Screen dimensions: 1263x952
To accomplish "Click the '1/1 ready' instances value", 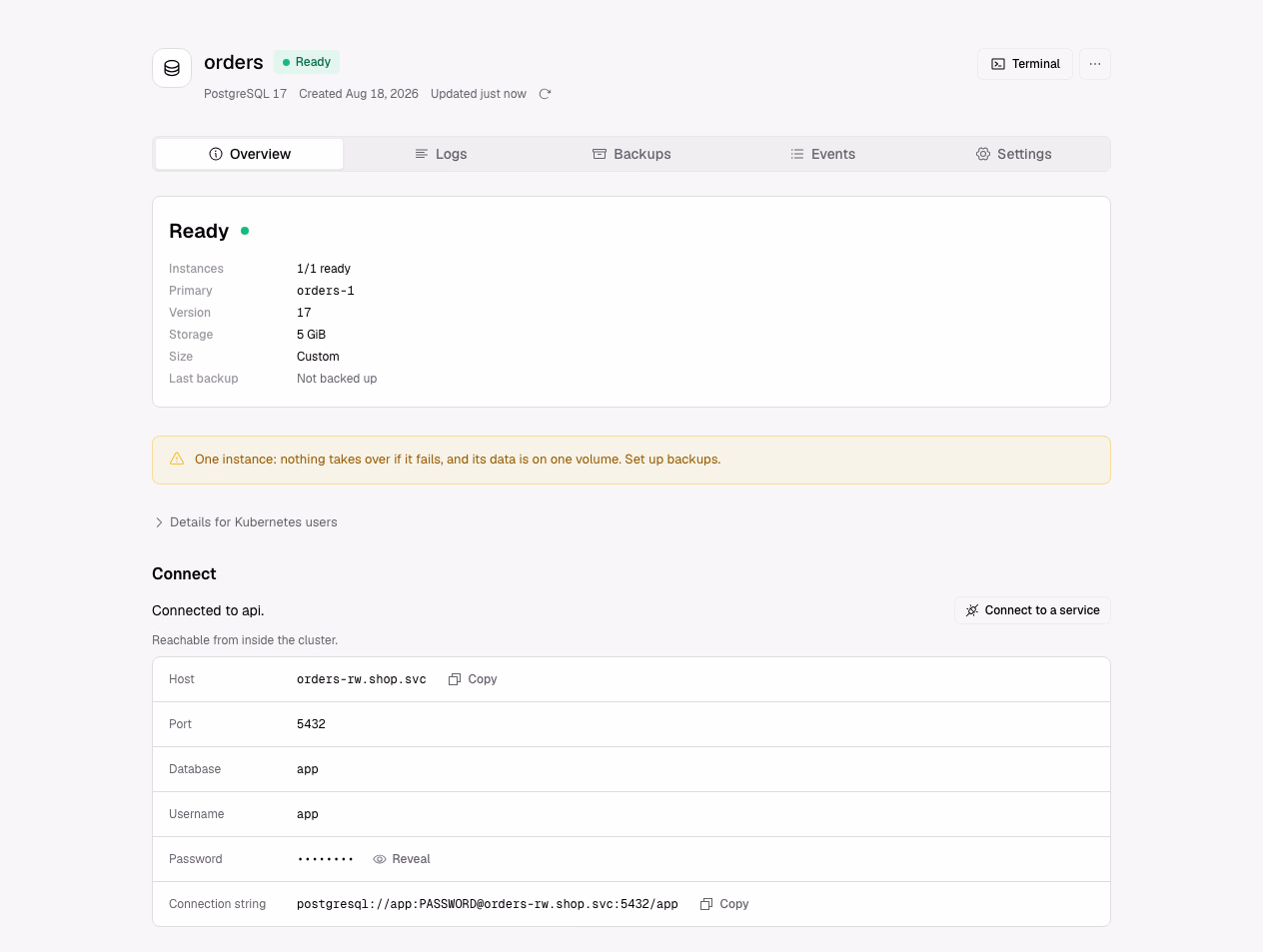I will point(324,269).
